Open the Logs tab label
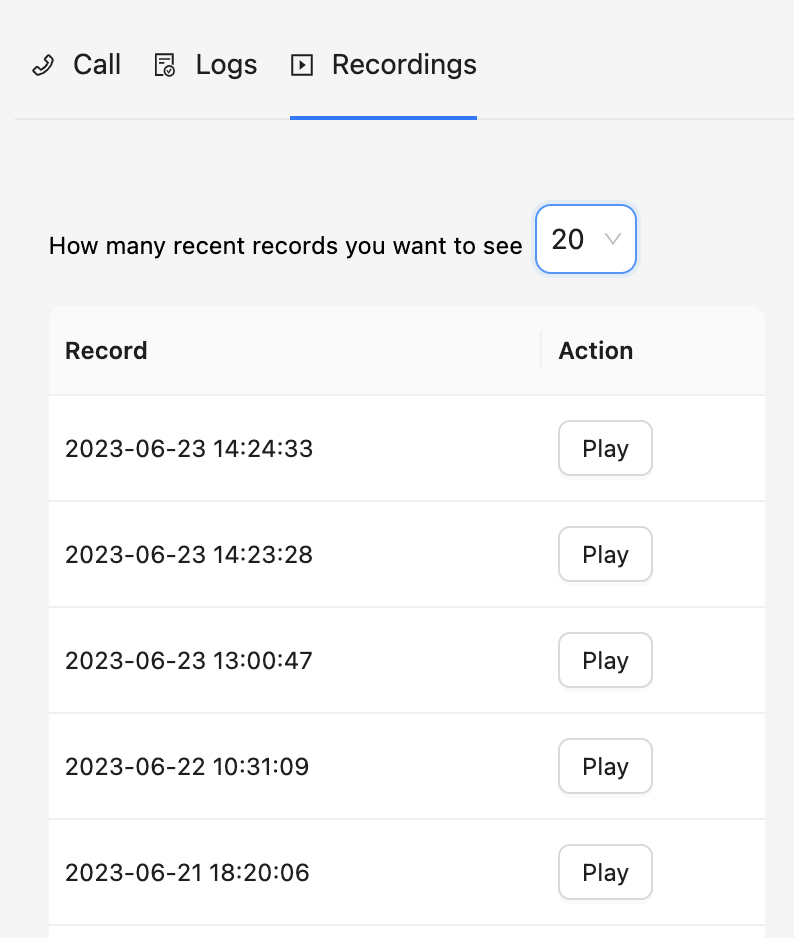Viewport: 794px width, 938px height. pos(226,65)
